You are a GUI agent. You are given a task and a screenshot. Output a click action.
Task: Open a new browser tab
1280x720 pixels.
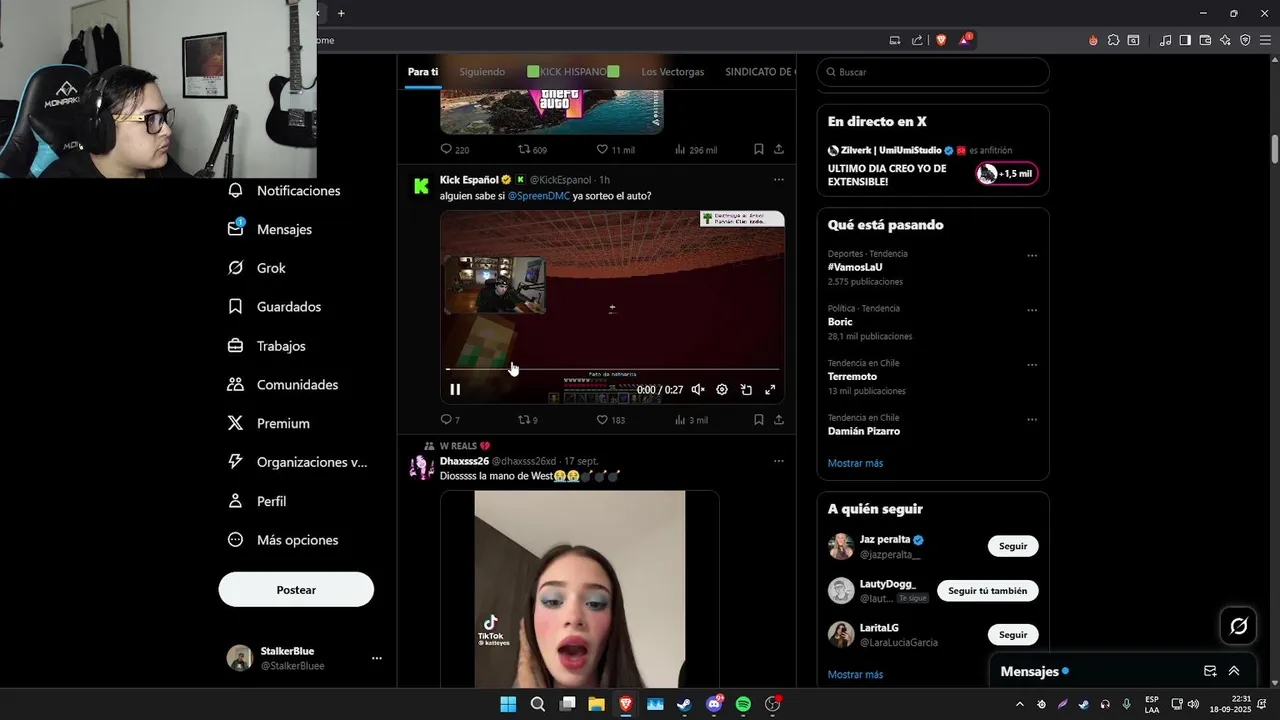coord(341,13)
